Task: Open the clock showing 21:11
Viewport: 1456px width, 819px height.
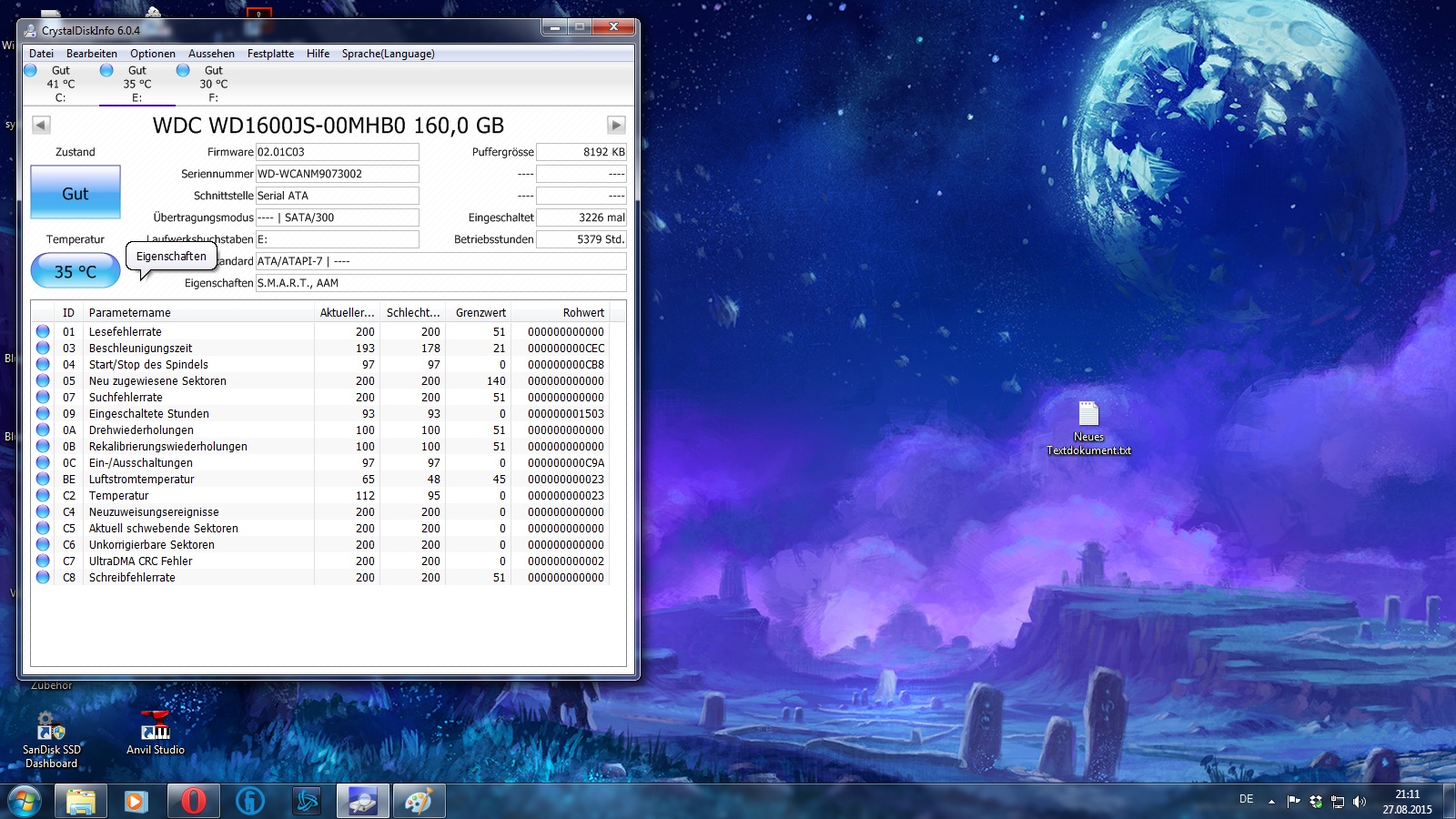Action: point(1407,802)
